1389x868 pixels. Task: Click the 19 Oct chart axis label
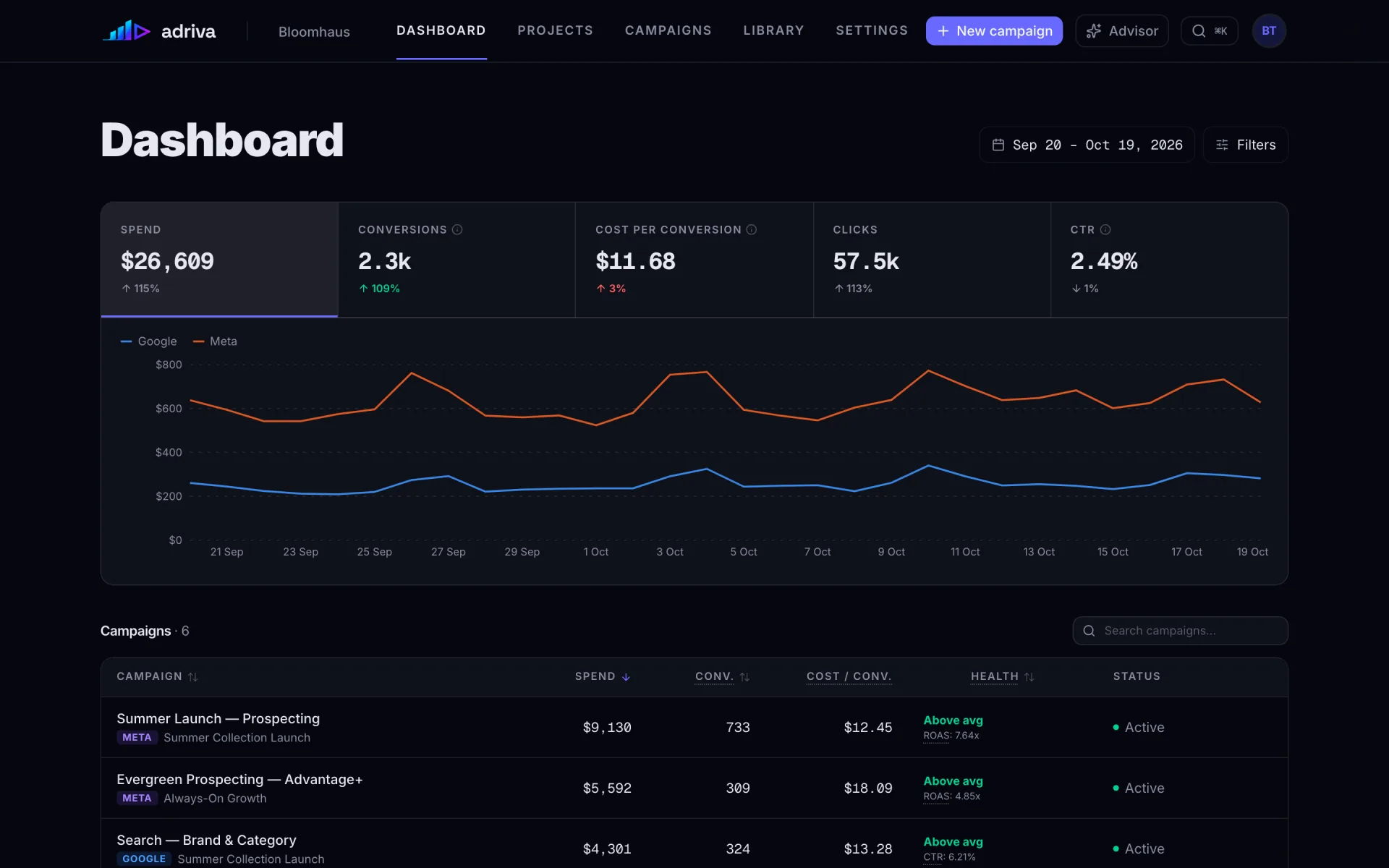click(x=1252, y=551)
